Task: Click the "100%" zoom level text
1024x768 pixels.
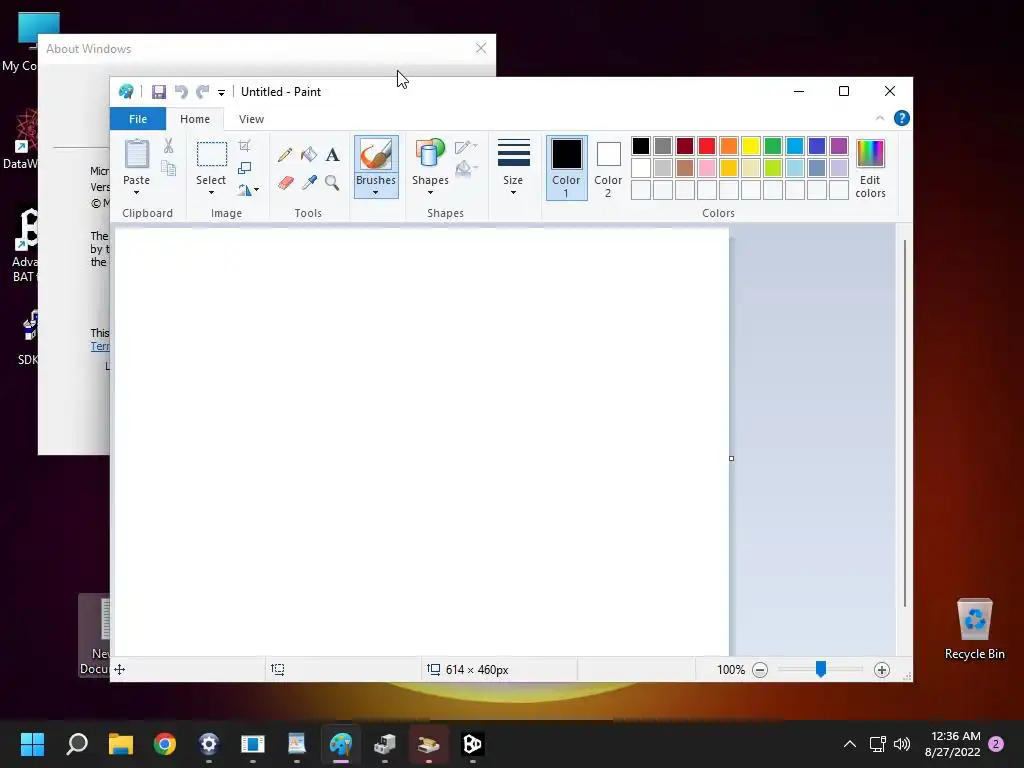Action: tap(731, 669)
